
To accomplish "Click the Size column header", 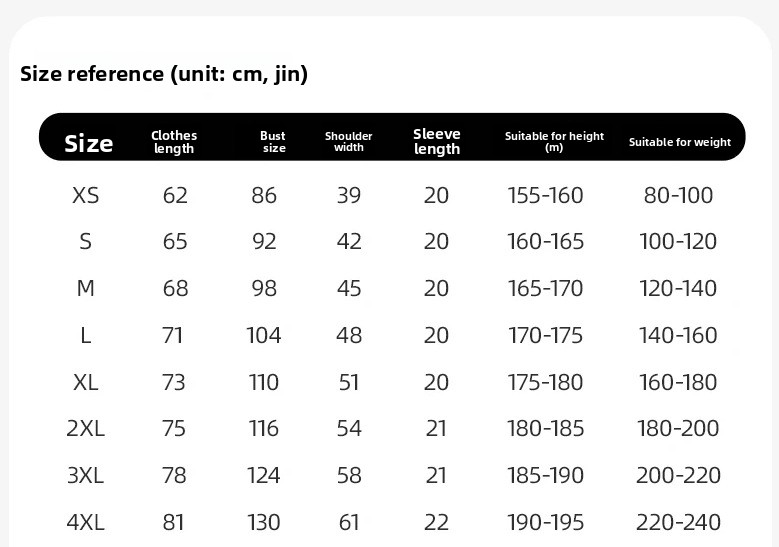I will (x=89, y=143).
